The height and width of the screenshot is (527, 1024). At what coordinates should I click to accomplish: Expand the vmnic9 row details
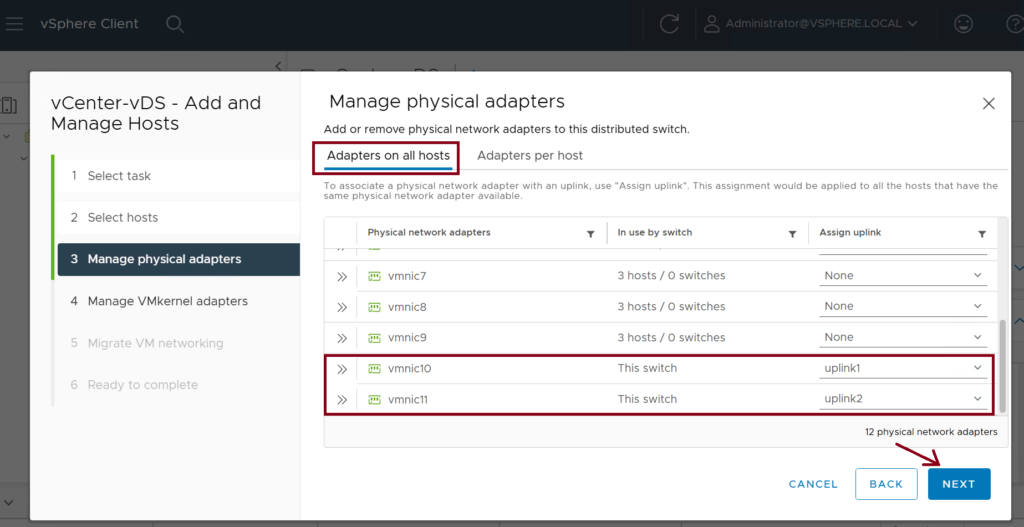click(342, 338)
